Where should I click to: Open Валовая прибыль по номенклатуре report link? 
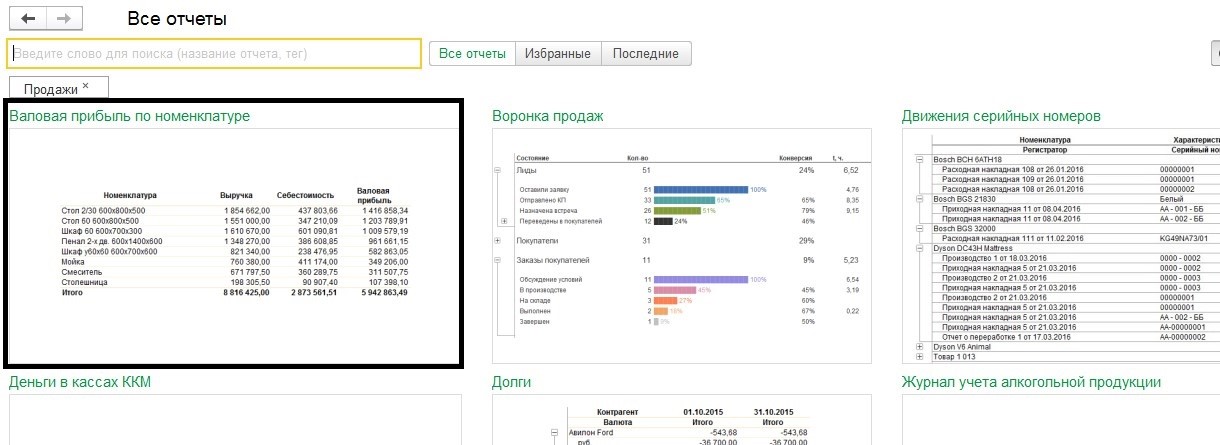[x=129, y=117]
